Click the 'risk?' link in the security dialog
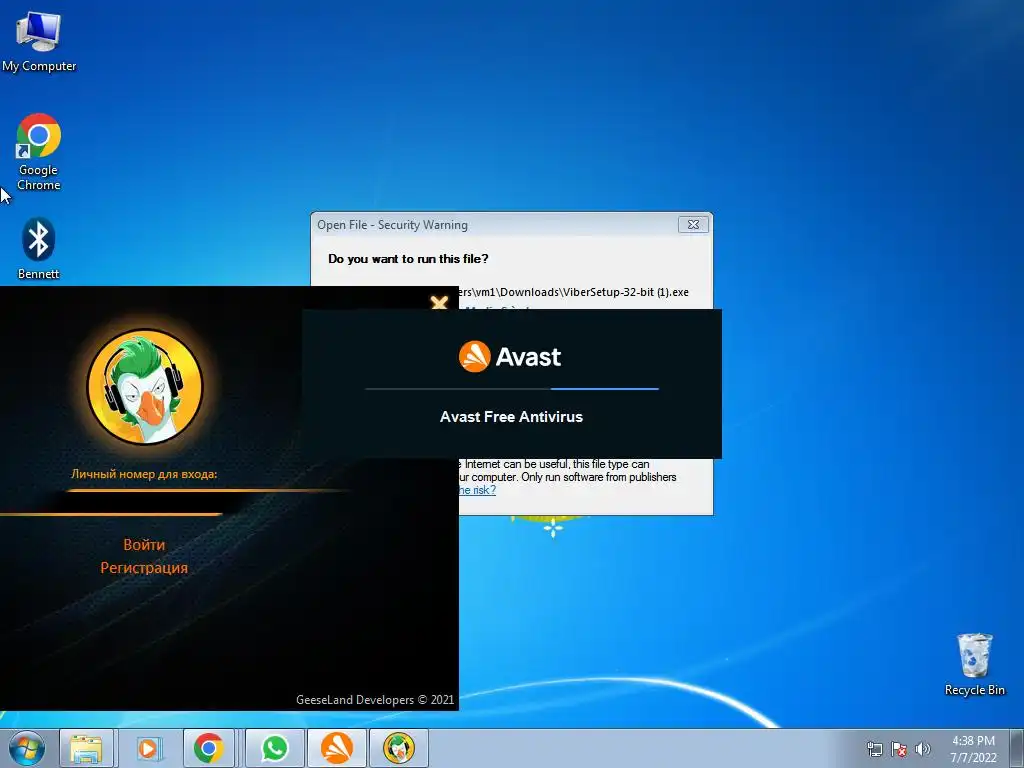1024x768 pixels. 477,490
